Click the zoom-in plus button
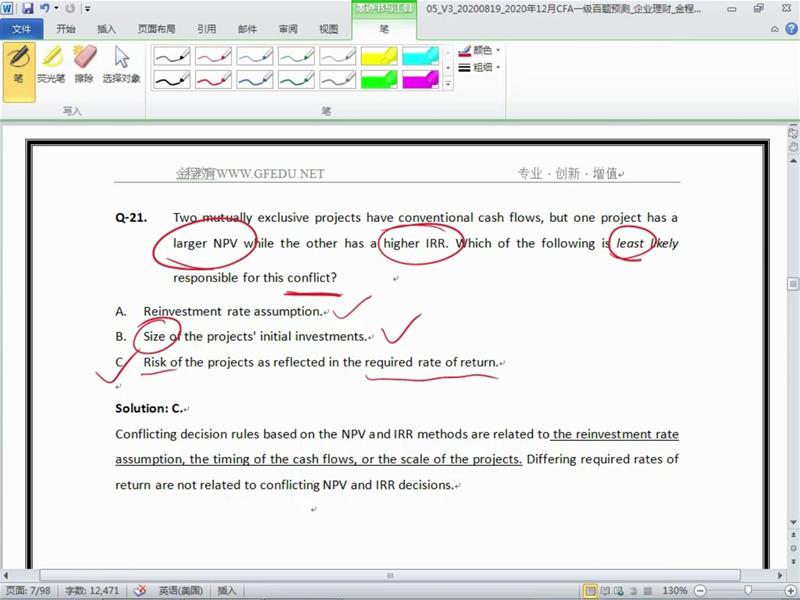 (789, 591)
